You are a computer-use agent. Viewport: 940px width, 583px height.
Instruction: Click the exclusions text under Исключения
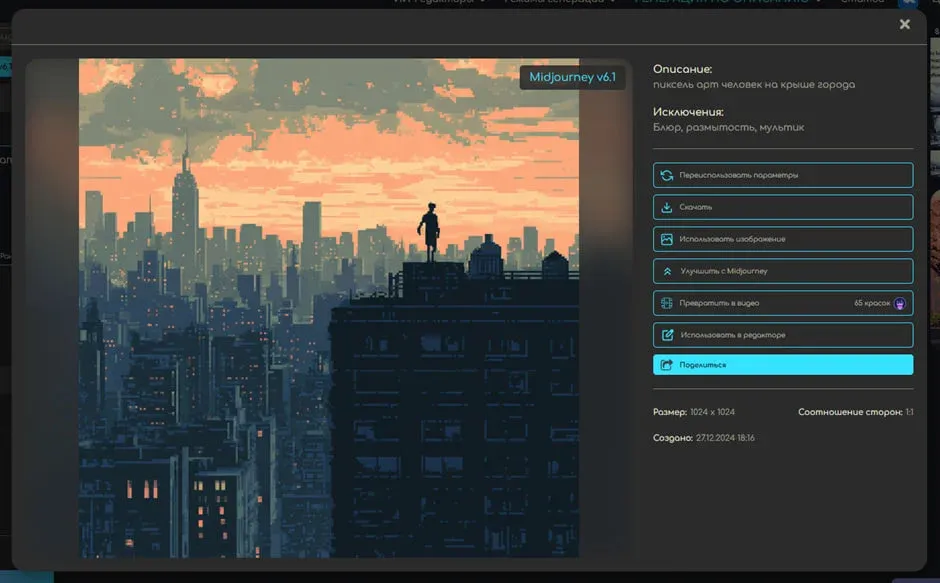pyautogui.click(x=728, y=128)
